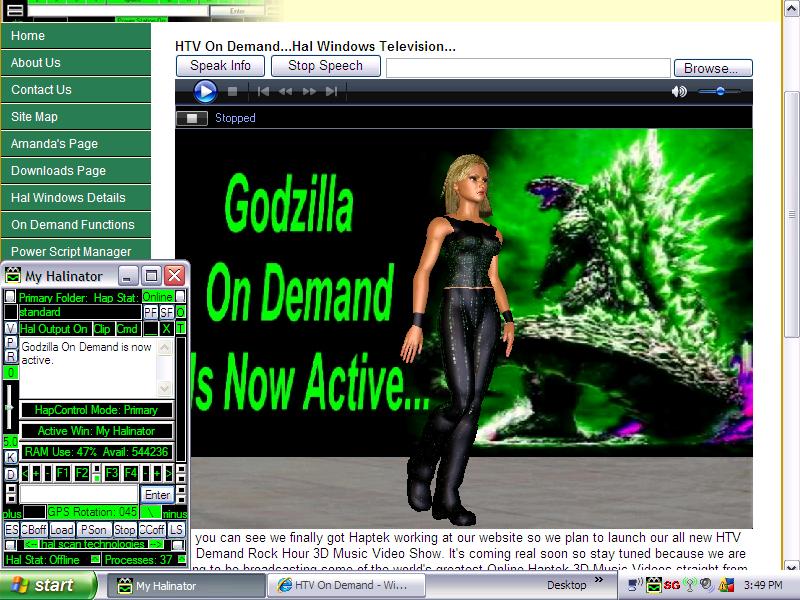Click the F1 function key in Halinator
Viewport: 800px width, 600px height.
coord(63,473)
